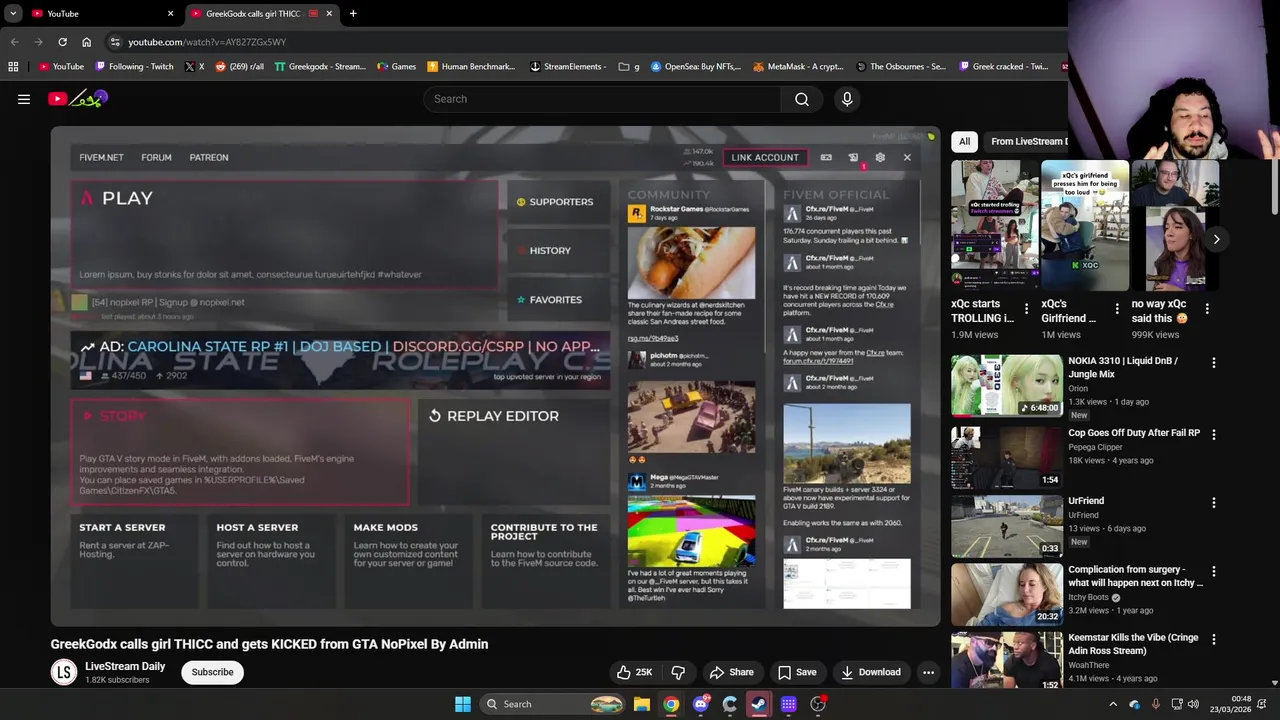Click the YouTube search input field
The image size is (1280, 720).
[603, 99]
